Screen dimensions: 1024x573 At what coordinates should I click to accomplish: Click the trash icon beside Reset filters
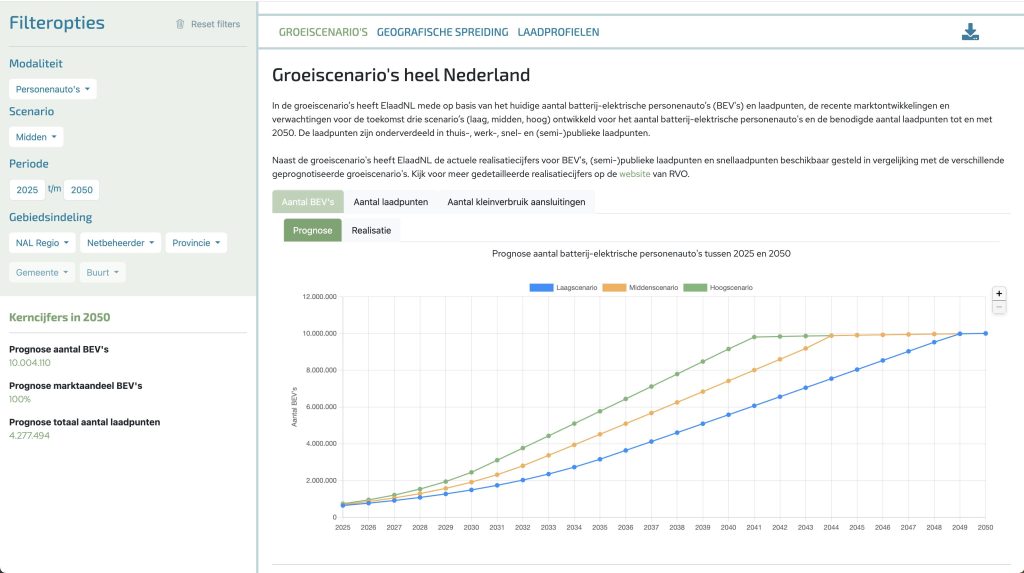180,24
